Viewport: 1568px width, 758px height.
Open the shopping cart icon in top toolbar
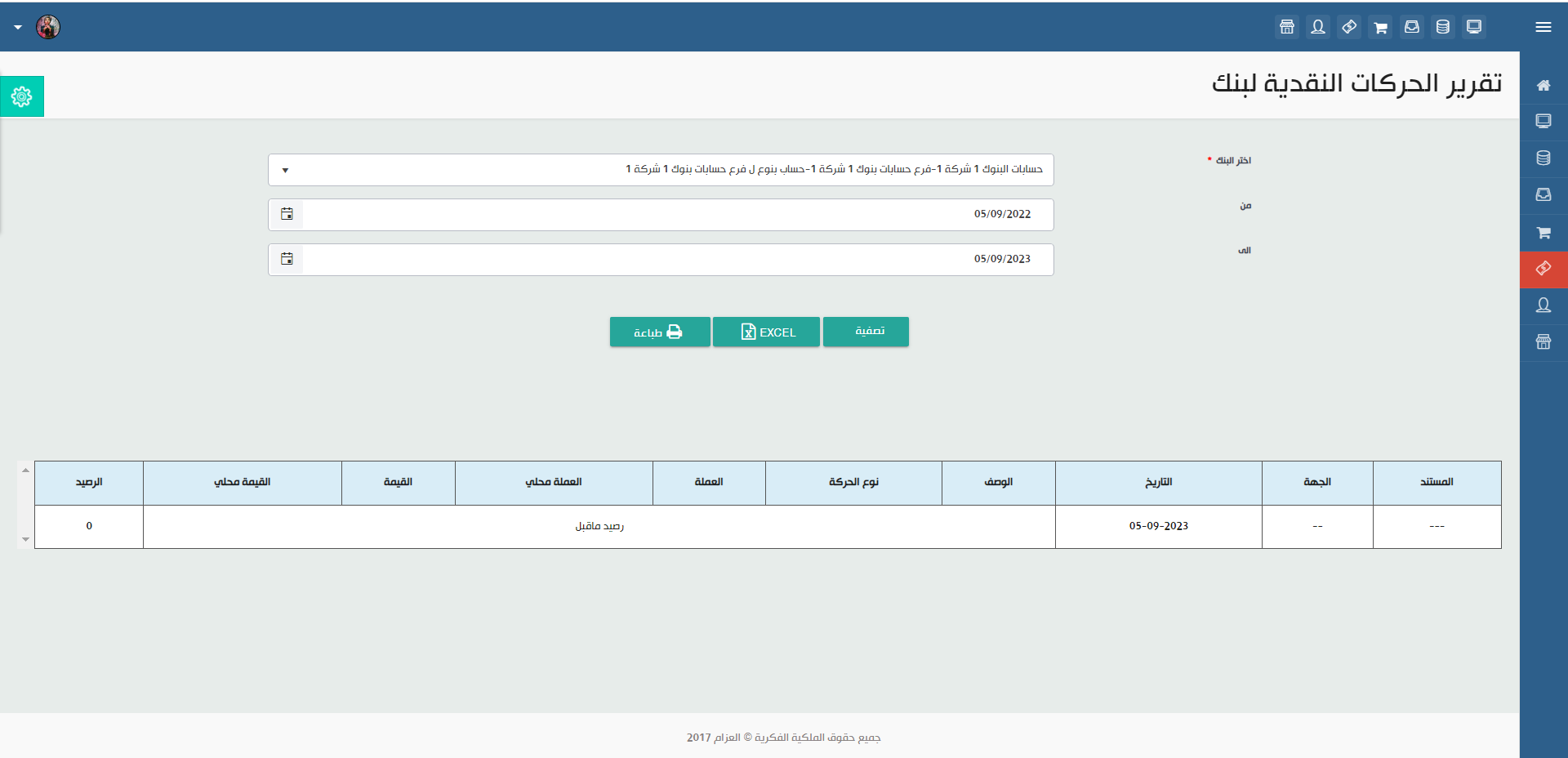click(1380, 27)
